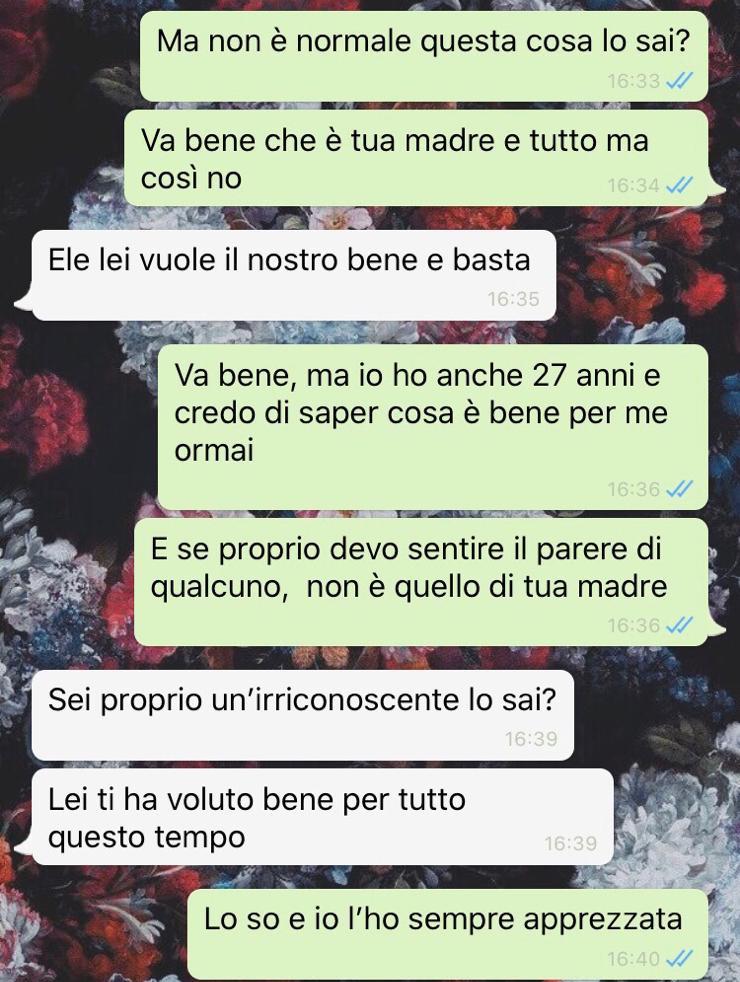Tap the 16:33 timestamp on first message

pos(634,81)
